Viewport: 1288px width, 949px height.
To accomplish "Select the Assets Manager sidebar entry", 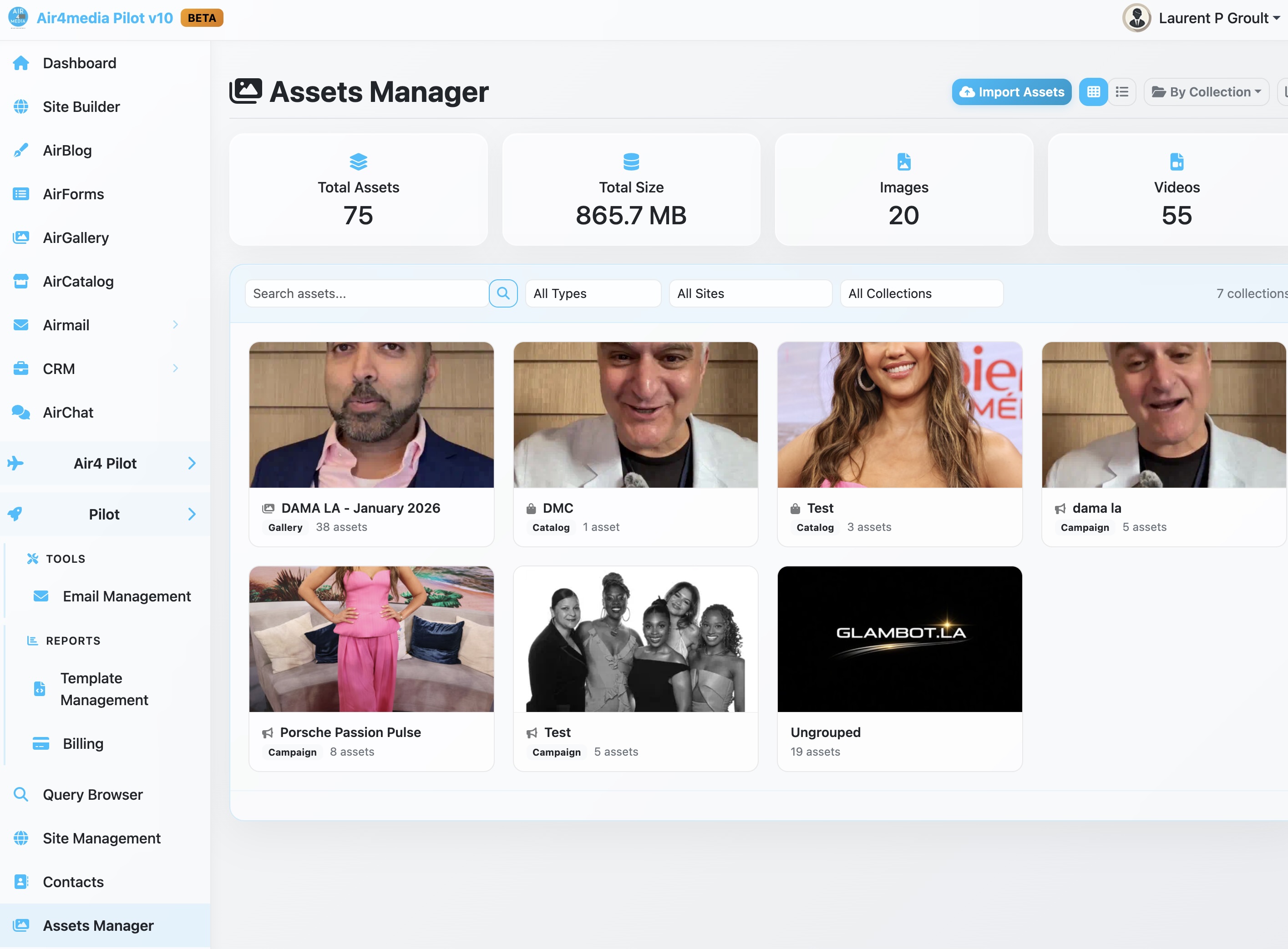I will [x=98, y=925].
